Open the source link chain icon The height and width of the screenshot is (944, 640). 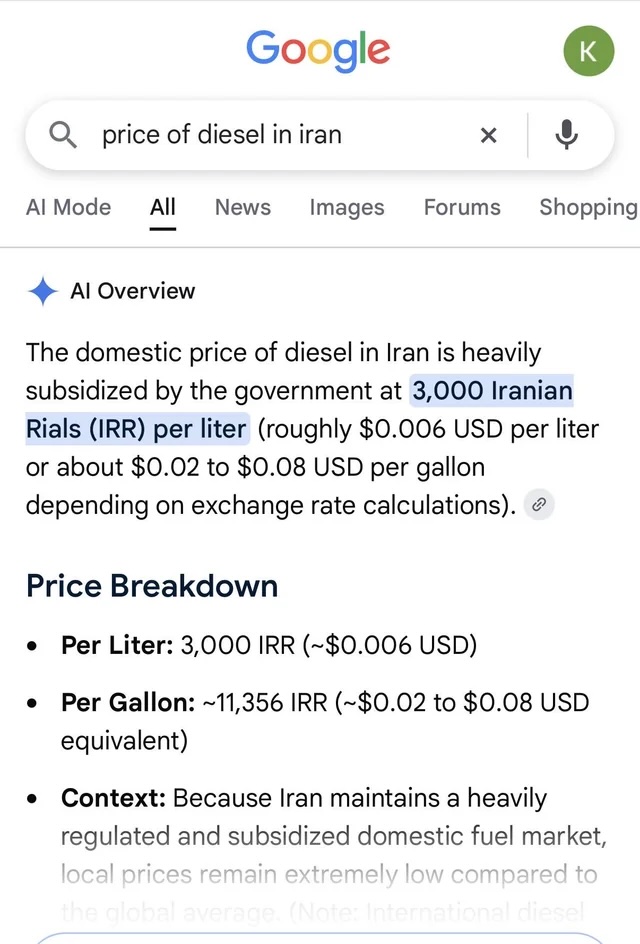pos(539,505)
